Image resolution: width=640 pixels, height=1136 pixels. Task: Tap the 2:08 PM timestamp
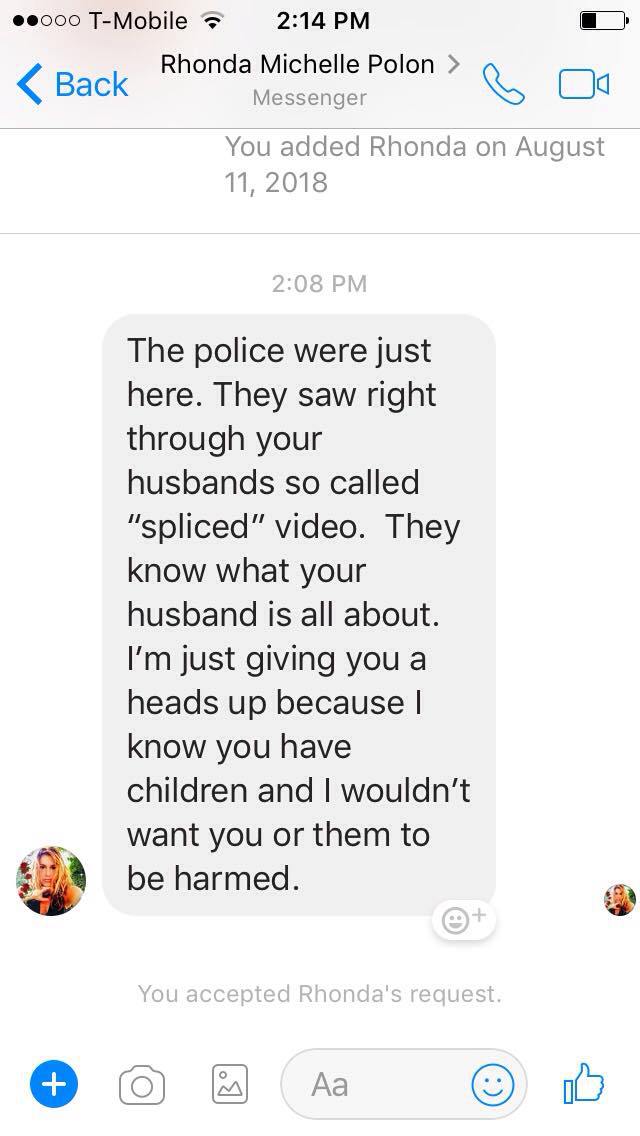click(x=320, y=283)
